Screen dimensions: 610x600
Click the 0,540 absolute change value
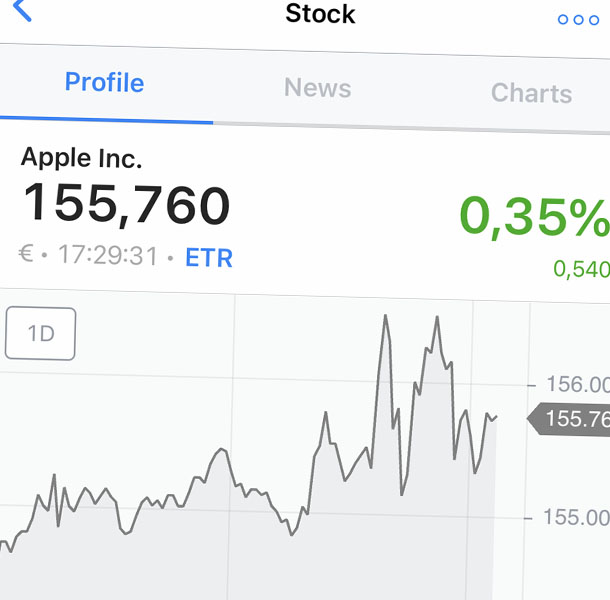click(x=581, y=268)
